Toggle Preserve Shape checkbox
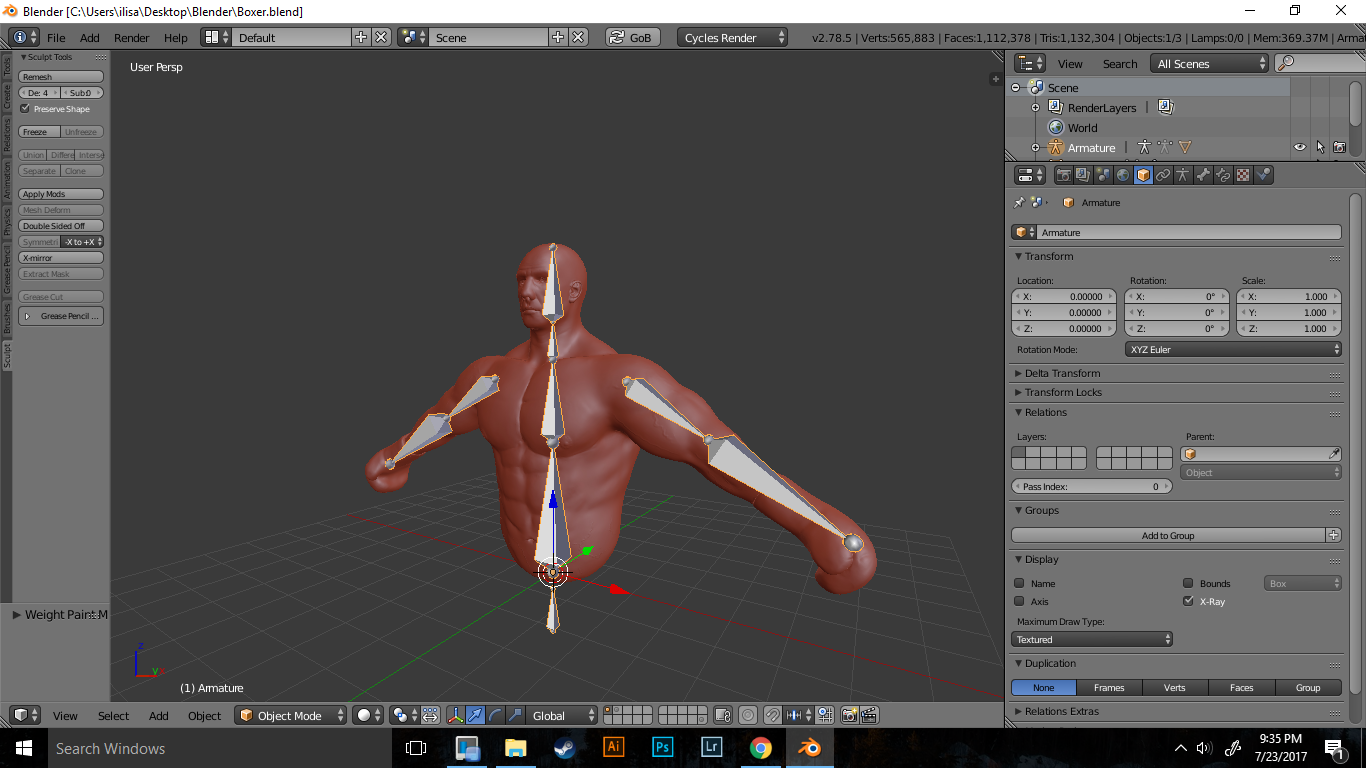Image resolution: width=1366 pixels, height=768 pixels. point(25,108)
